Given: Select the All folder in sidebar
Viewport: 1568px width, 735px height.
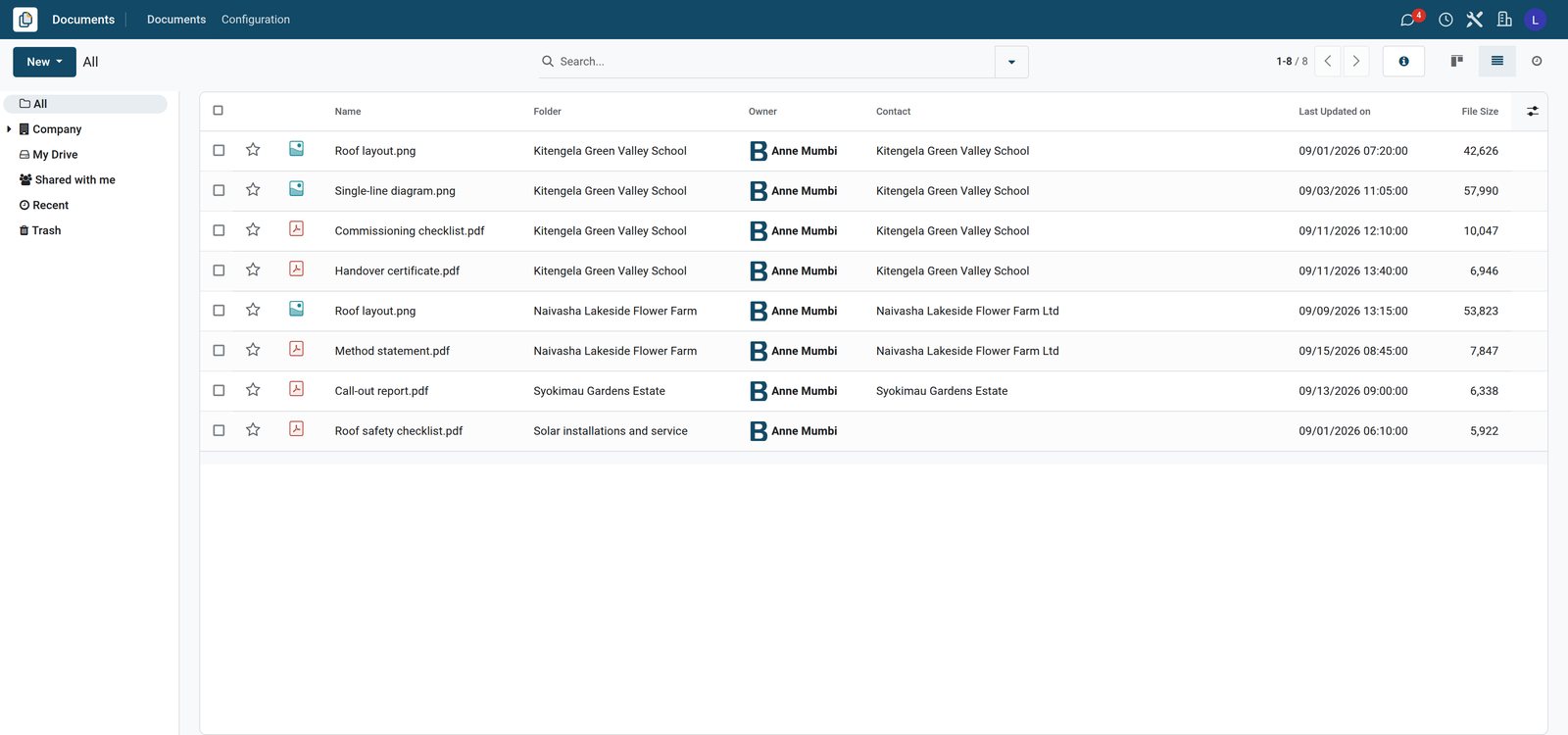Looking at the screenshot, I should pyautogui.click(x=85, y=104).
